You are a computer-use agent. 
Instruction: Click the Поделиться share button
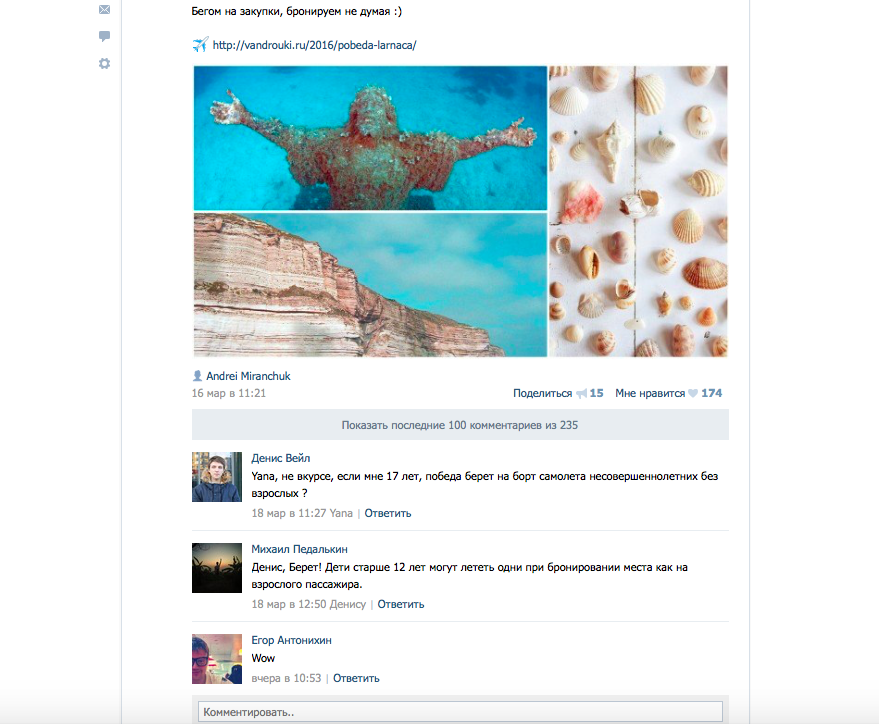click(x=542, y=394)
